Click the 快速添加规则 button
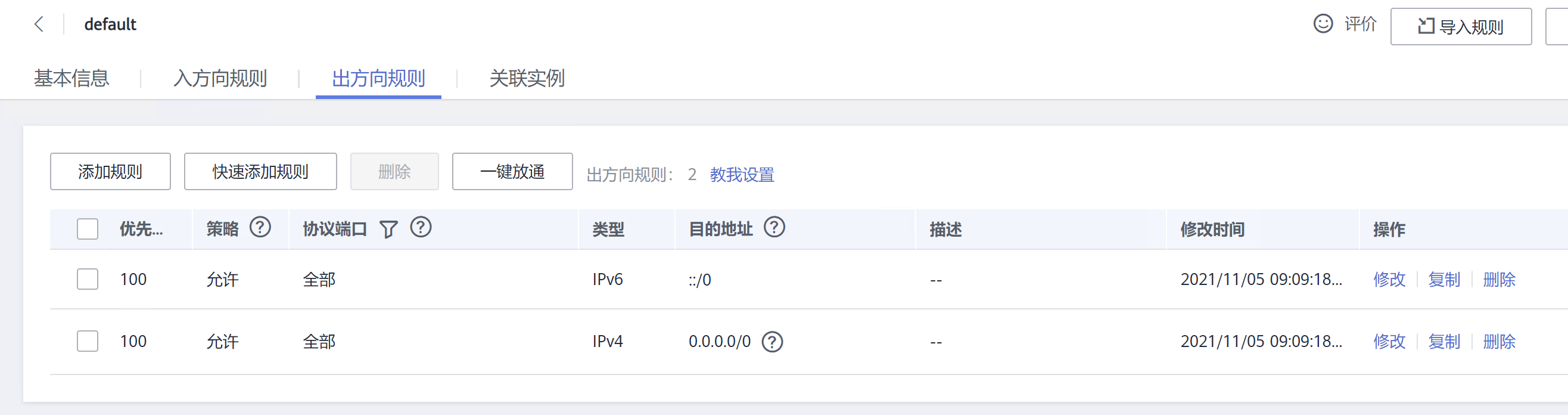This screenshot has width=1568, height=415. [260, 171]
